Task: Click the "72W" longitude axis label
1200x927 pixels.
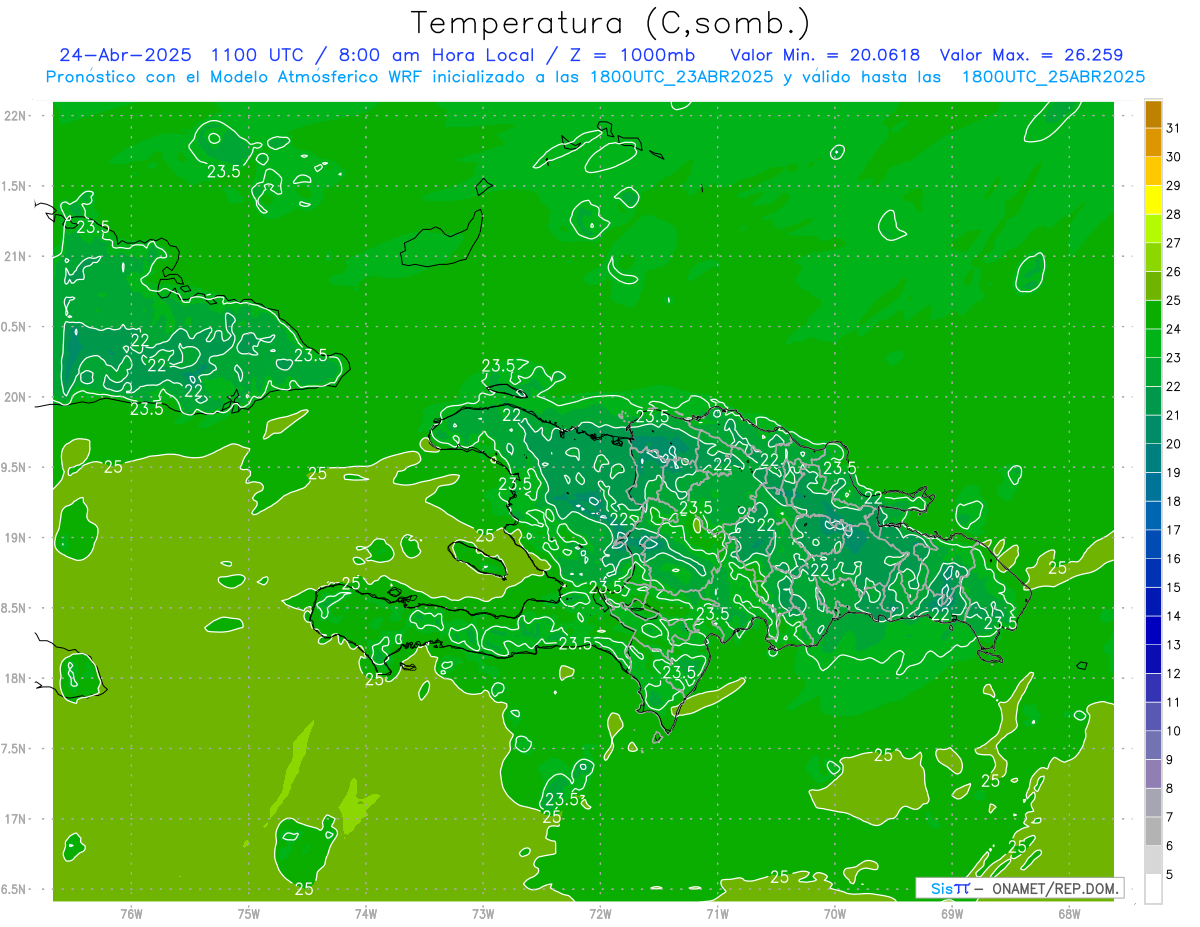Action: (600, 912)
